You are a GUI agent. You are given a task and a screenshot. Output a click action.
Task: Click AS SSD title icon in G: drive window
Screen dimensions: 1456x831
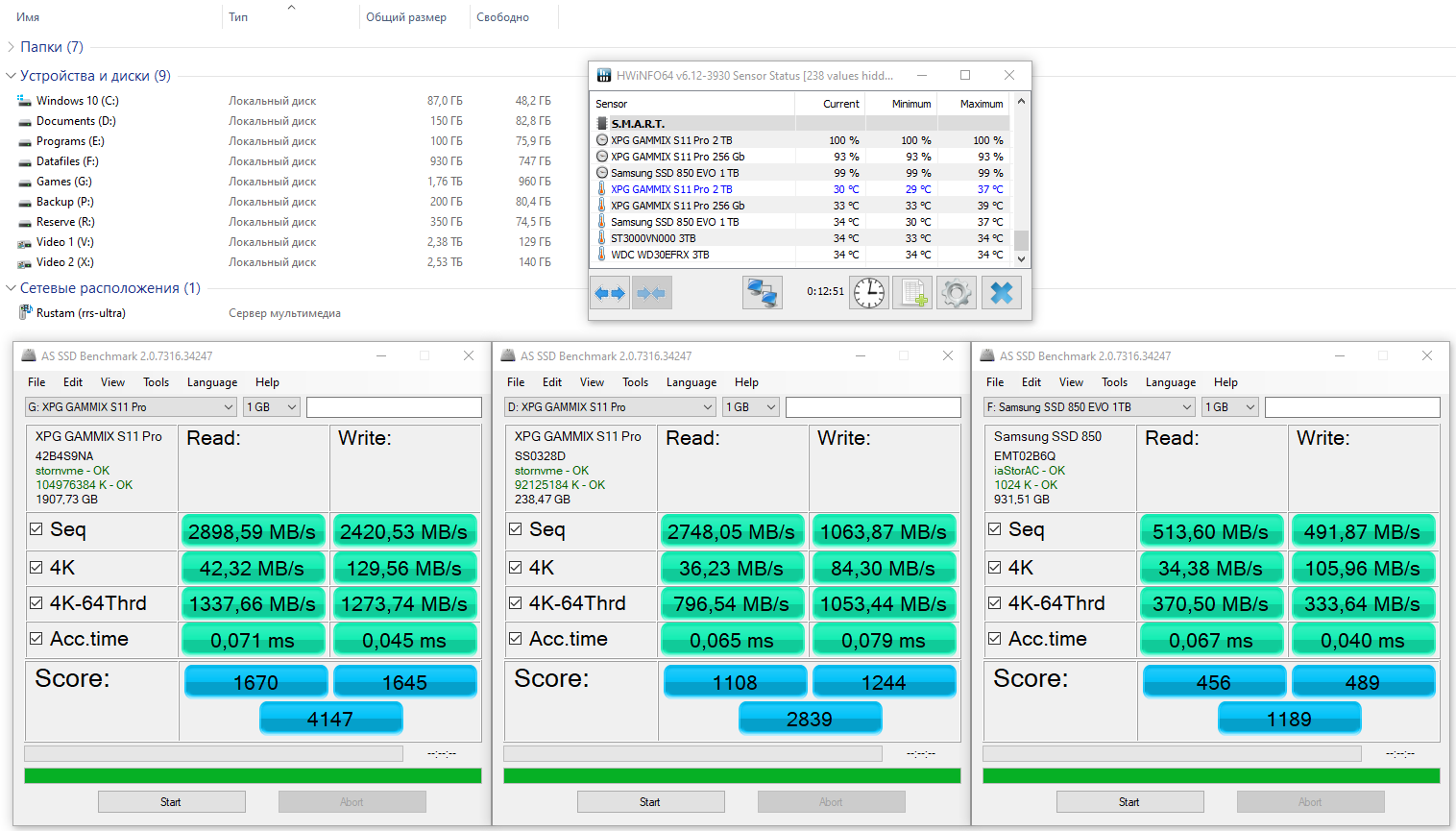(29, 356)
